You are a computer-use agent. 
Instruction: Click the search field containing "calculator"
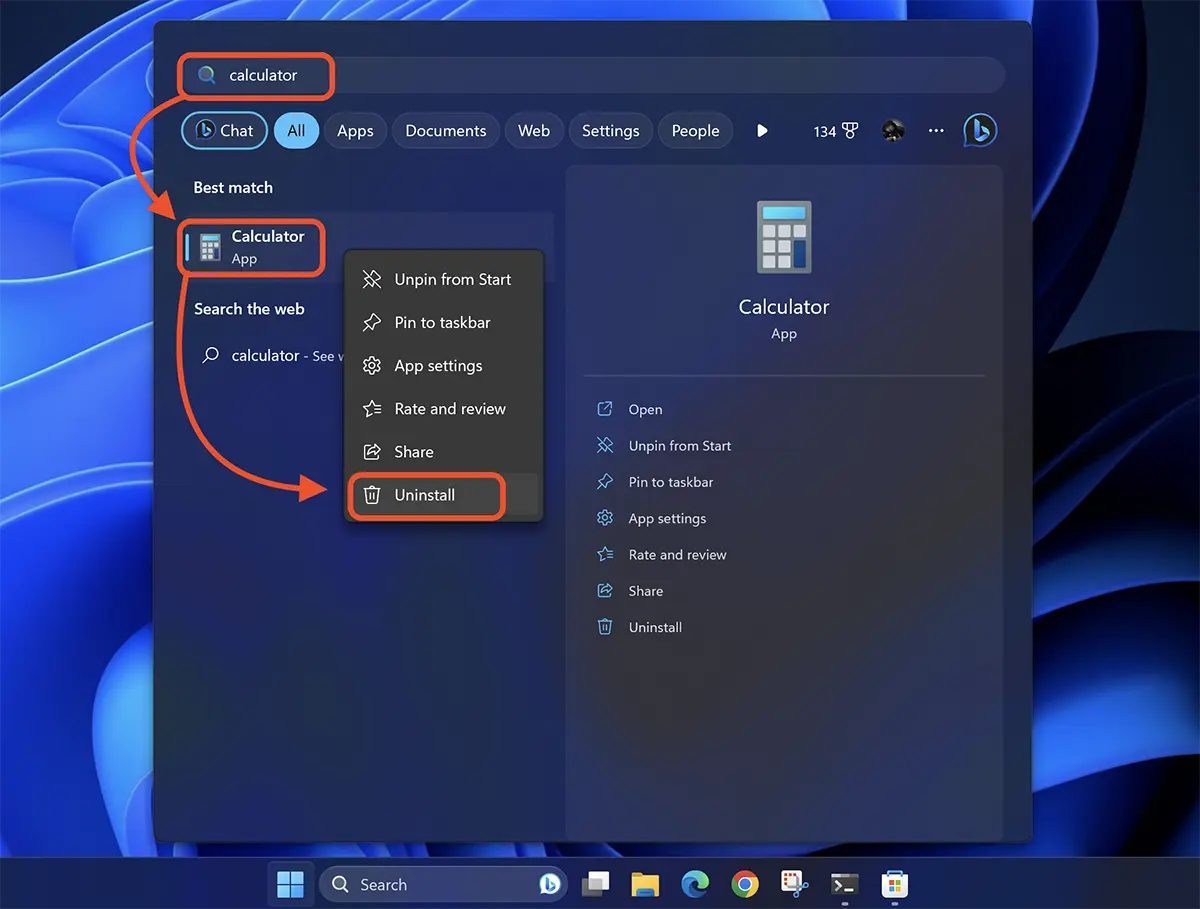592,75
